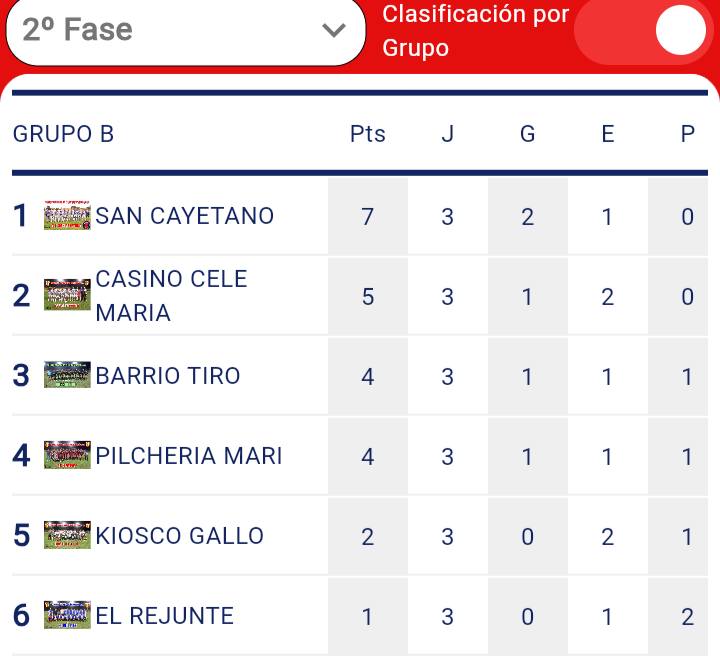Select the BARRIO TIRO team name
720x660 pixels.
pyautogui.click(x=168, y=376)
